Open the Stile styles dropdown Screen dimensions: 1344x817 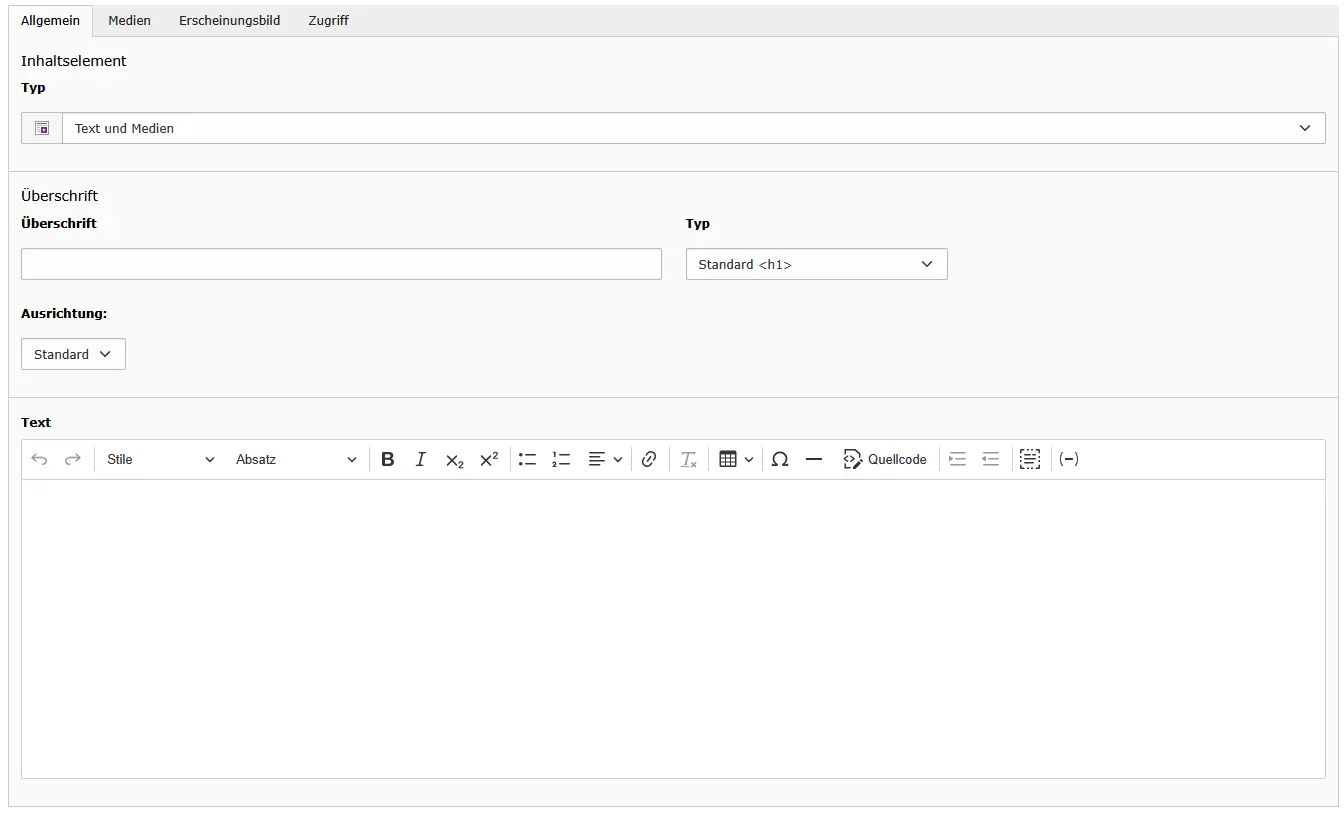pyautogui.click(x=161, y=460)
